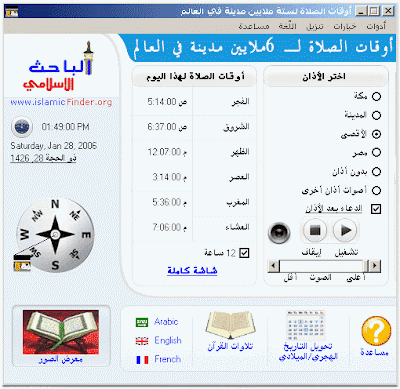Viewport: 400px width, 389px height.
Task: Open the Options (خيارات) menu
Action: pos(345,26)
